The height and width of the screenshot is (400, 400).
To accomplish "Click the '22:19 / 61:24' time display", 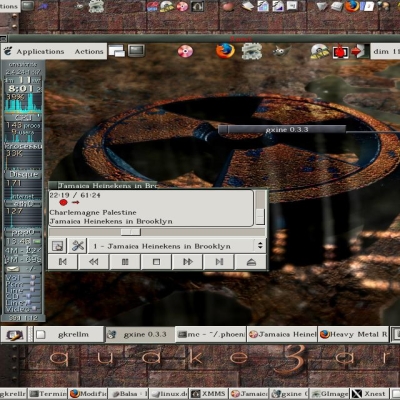I will (75, 195).
